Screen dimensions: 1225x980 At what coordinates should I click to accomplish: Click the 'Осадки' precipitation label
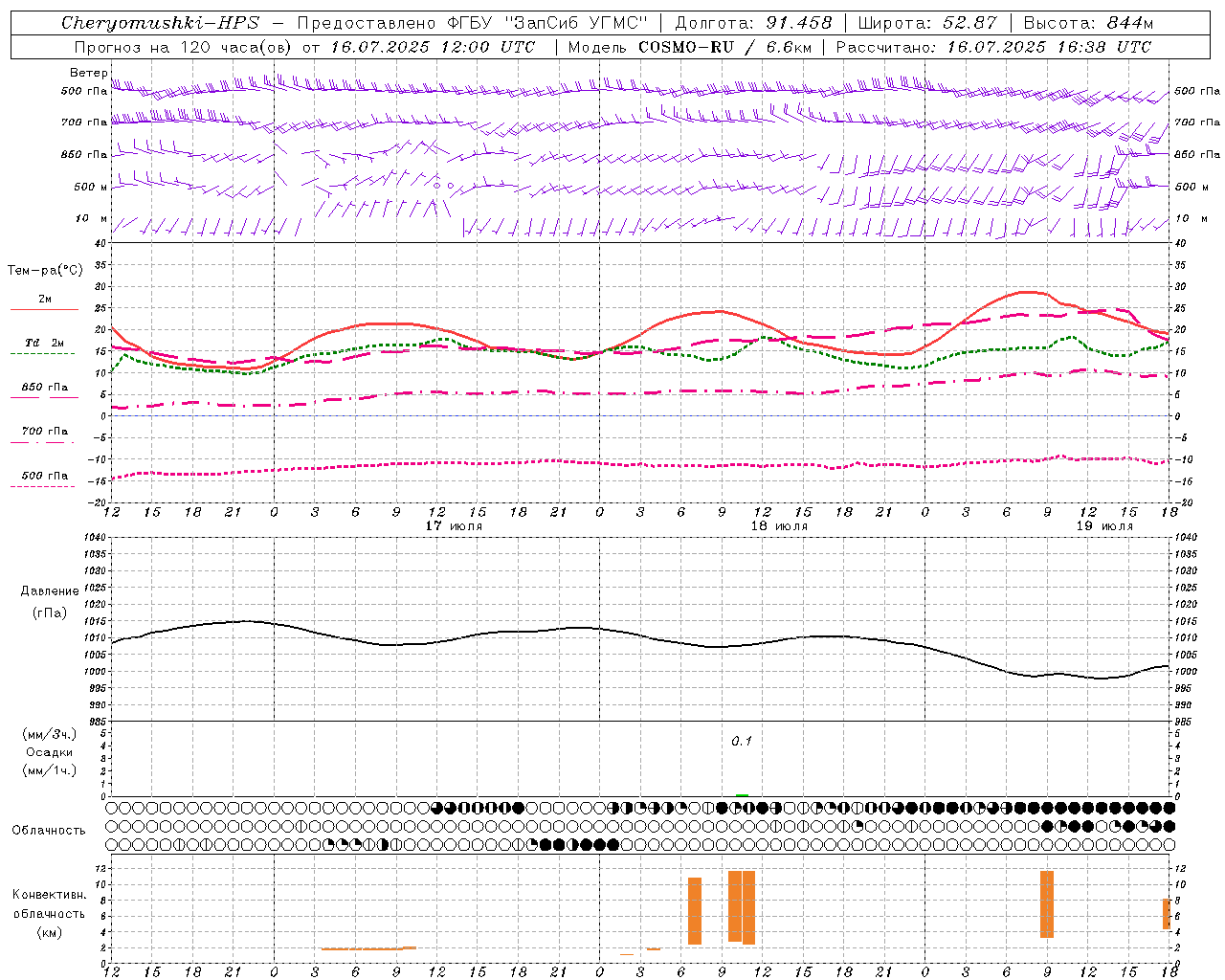50,752
